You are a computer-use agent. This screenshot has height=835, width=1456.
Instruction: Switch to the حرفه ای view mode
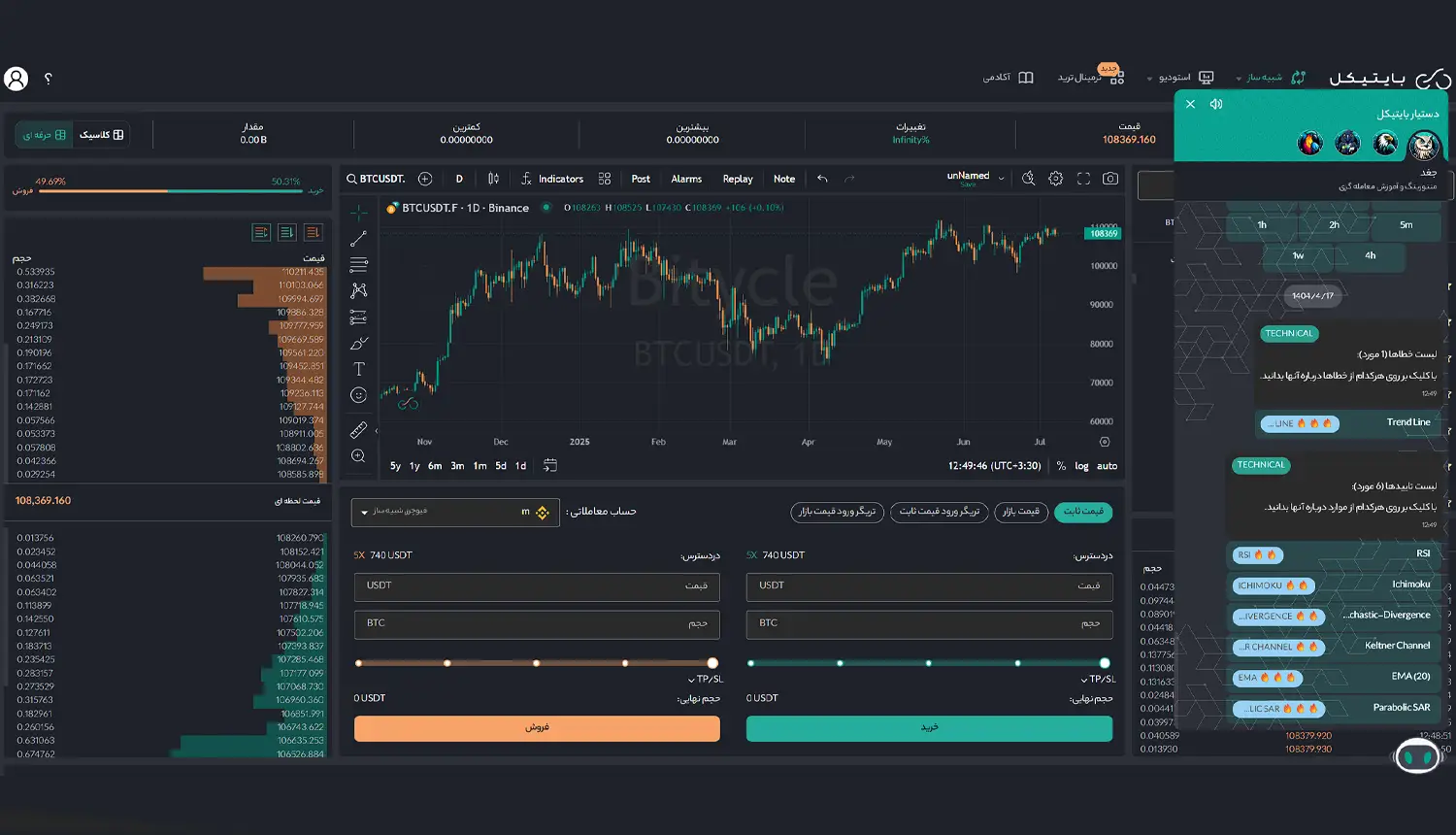tap(45, 135)
